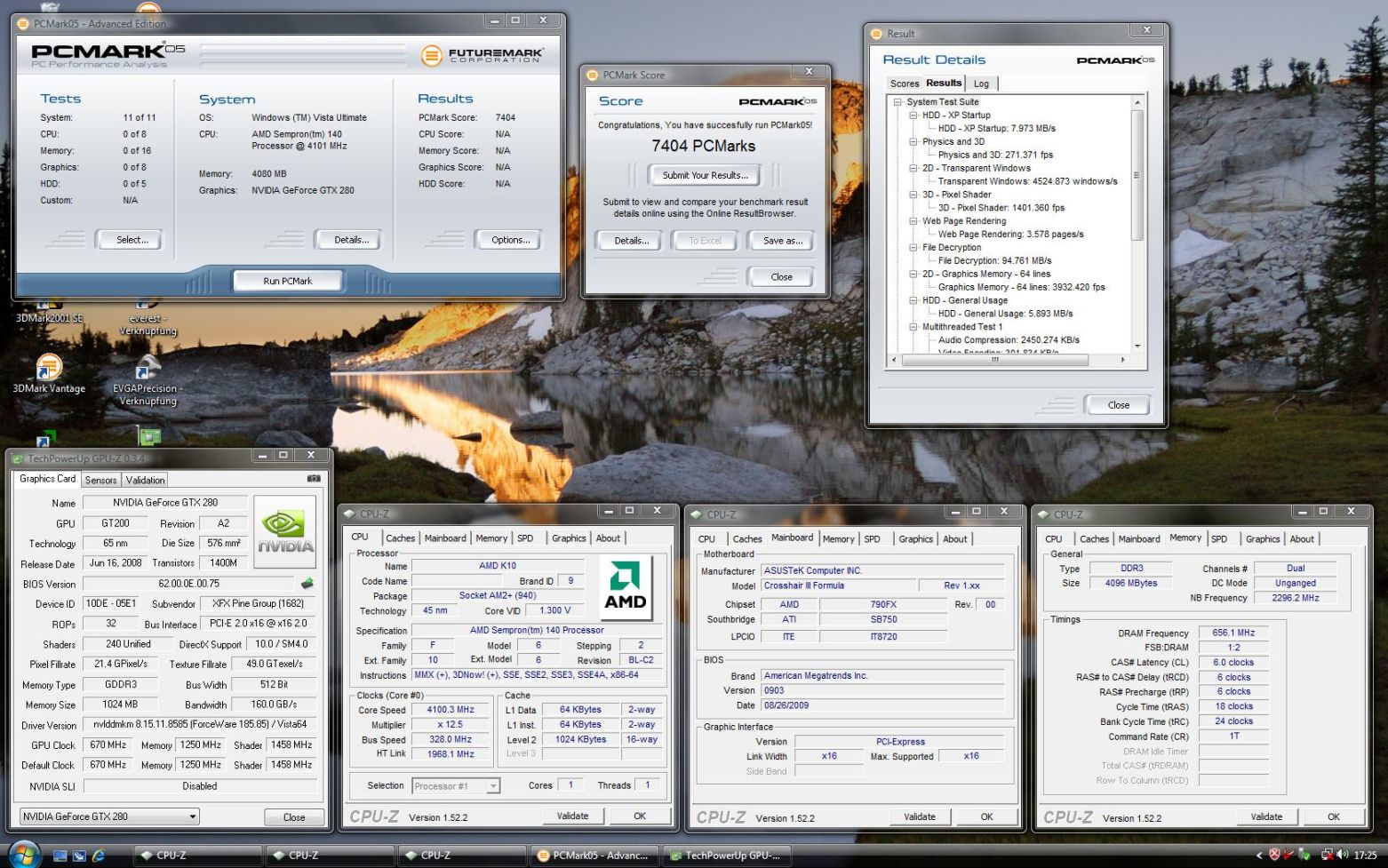Show hidden tray icons arrow

[1258, 856]
